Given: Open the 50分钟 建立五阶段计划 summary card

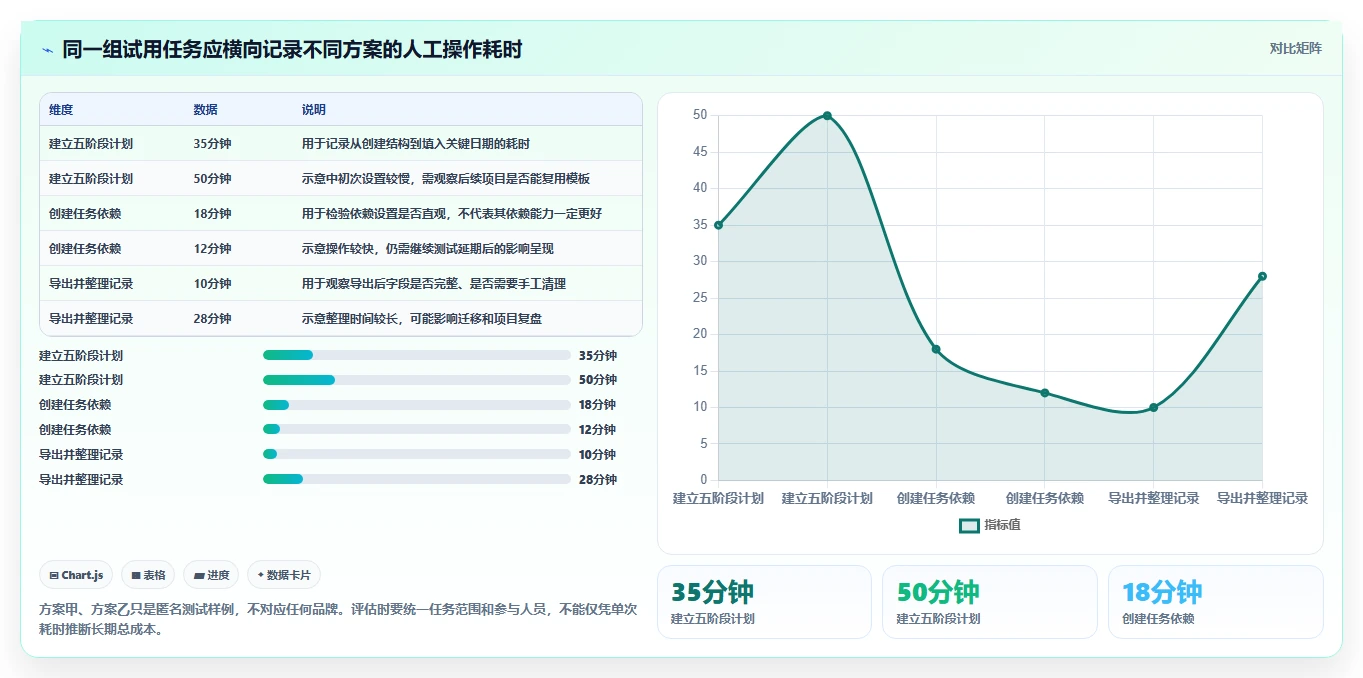Looking at the screenshot, I should point(989,602).
